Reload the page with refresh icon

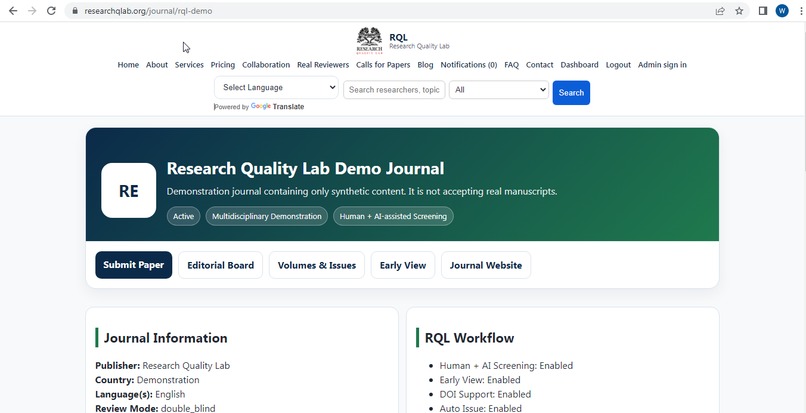click(51, 11)
